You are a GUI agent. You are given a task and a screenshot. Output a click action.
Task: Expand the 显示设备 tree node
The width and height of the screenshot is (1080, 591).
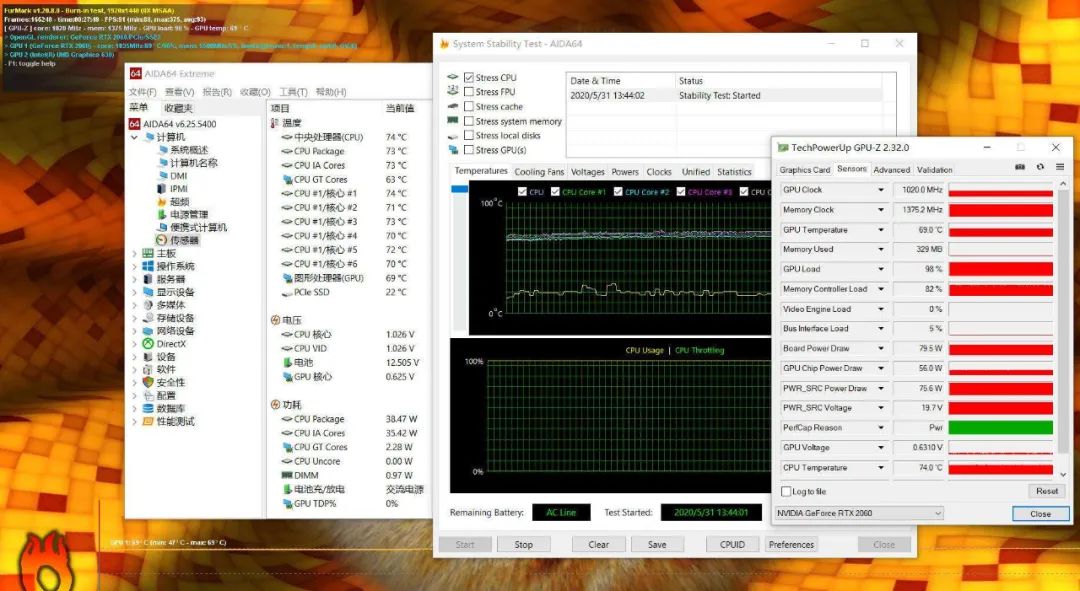tap(134, 292)
